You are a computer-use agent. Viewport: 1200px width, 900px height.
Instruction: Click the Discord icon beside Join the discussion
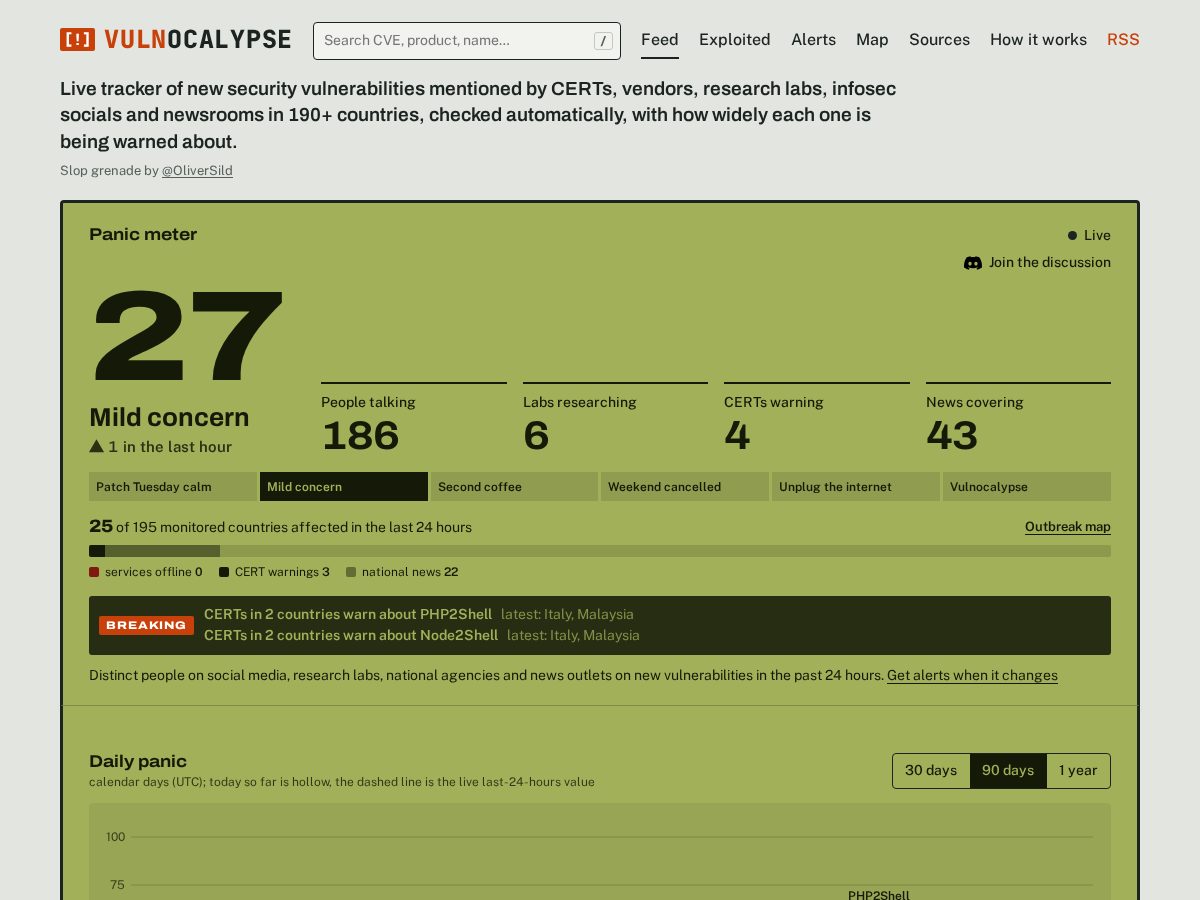(972, 263)
